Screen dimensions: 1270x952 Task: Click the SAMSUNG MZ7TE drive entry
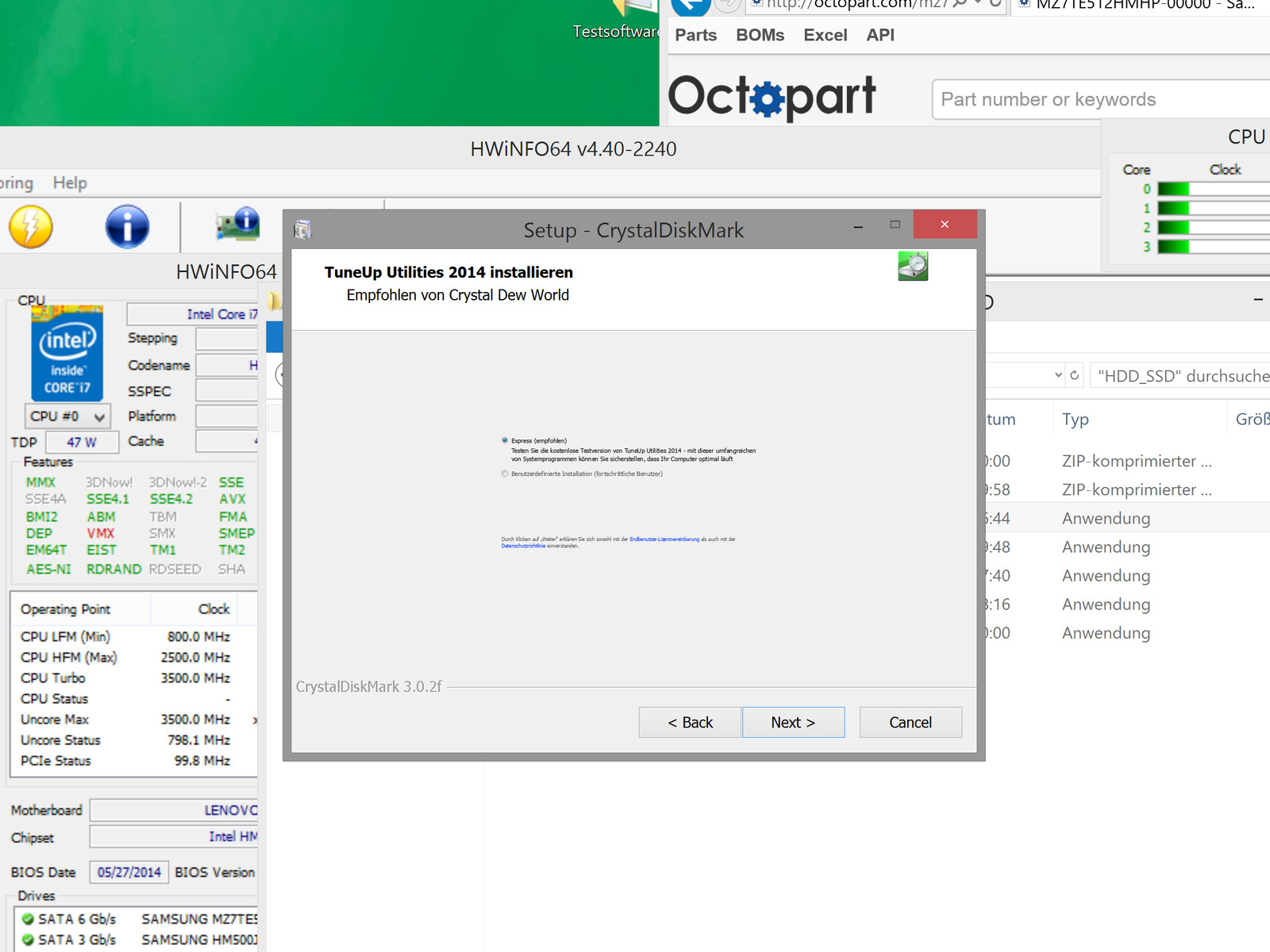point(200,919)
